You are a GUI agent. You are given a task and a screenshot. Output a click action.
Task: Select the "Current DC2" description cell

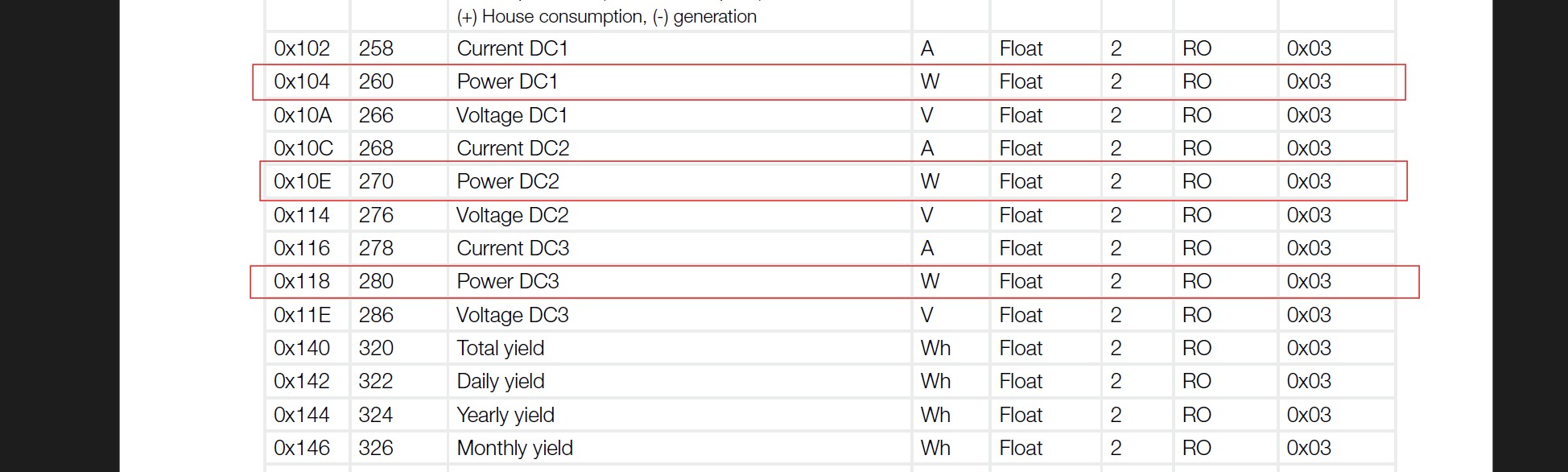pos(513,149)
